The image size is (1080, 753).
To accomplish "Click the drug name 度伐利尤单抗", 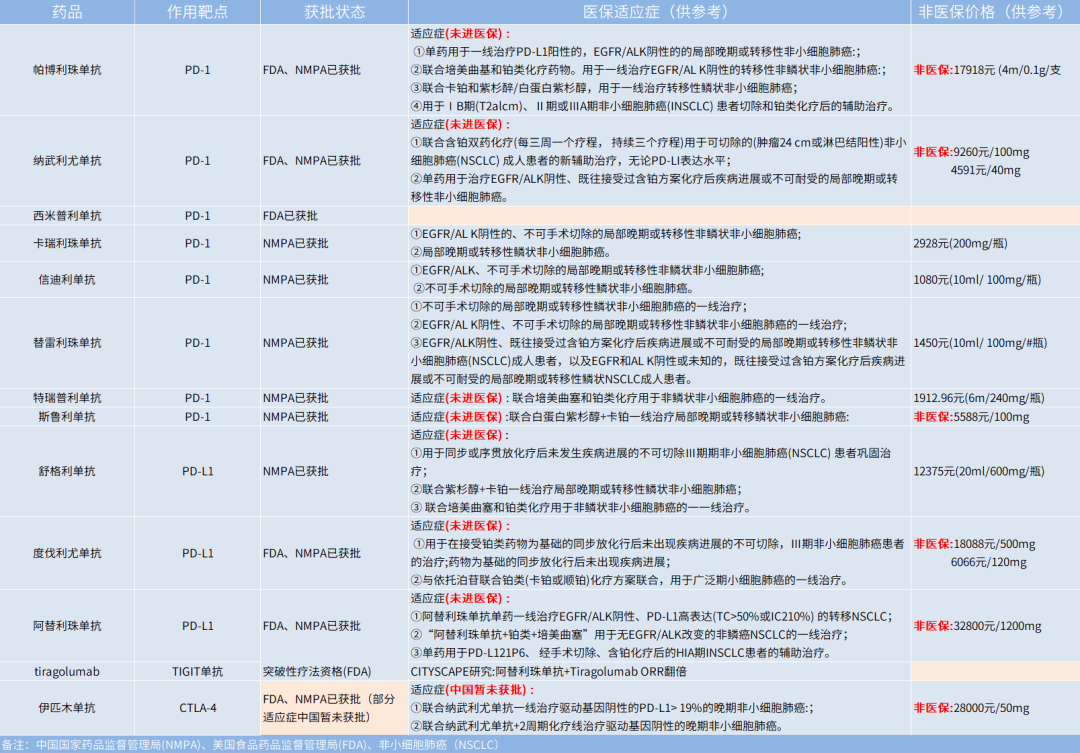I will pyautogui.click(x=67, y=553).
